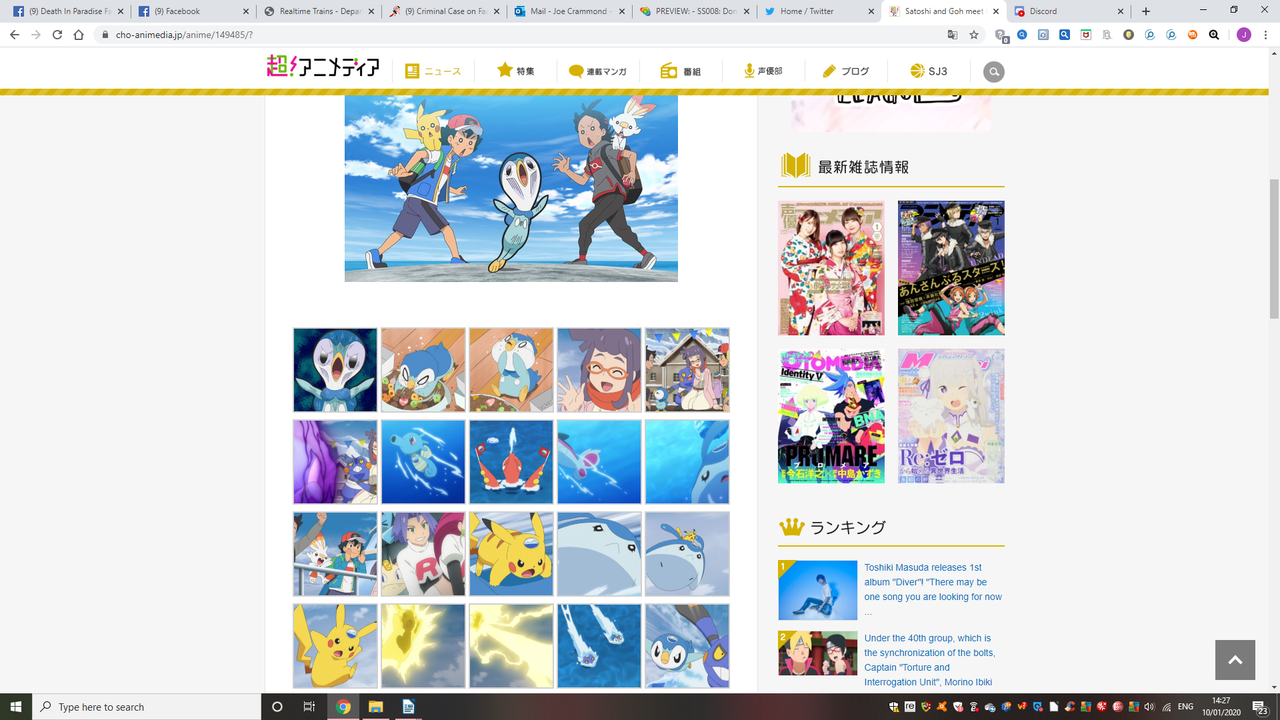Click the black magnifier zoom extension icon

tap(1214, 34)
